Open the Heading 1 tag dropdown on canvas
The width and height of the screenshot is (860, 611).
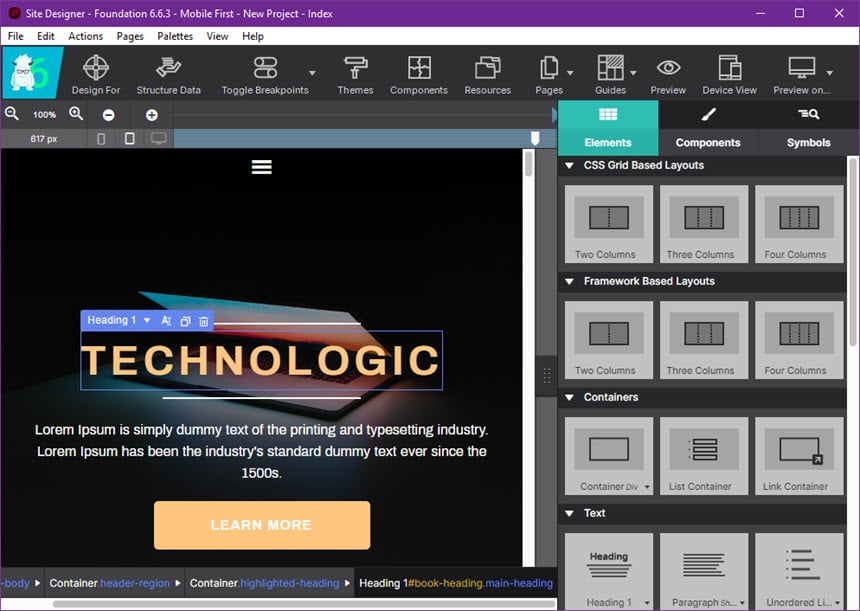coord(147,320)
